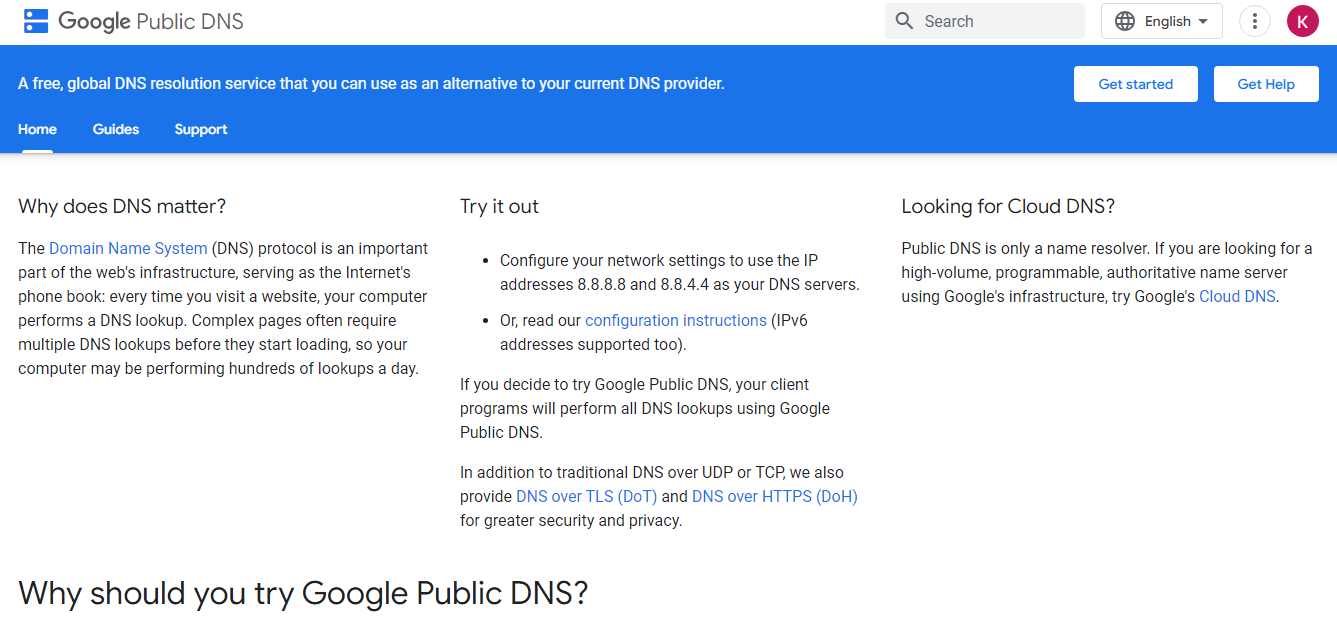1337x634 pixels.
Task: Follow the Cloud DNS link
Action: pos(1237,296)
